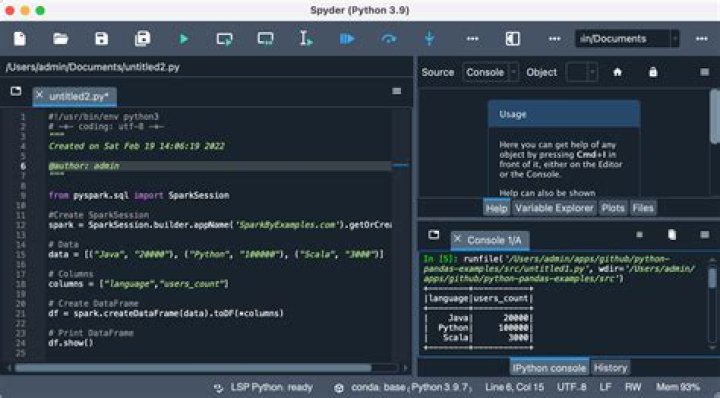The width and height of the screenshot is (720, 398).
Task: Toggle the Help pane lock
Action: [653, 72]
